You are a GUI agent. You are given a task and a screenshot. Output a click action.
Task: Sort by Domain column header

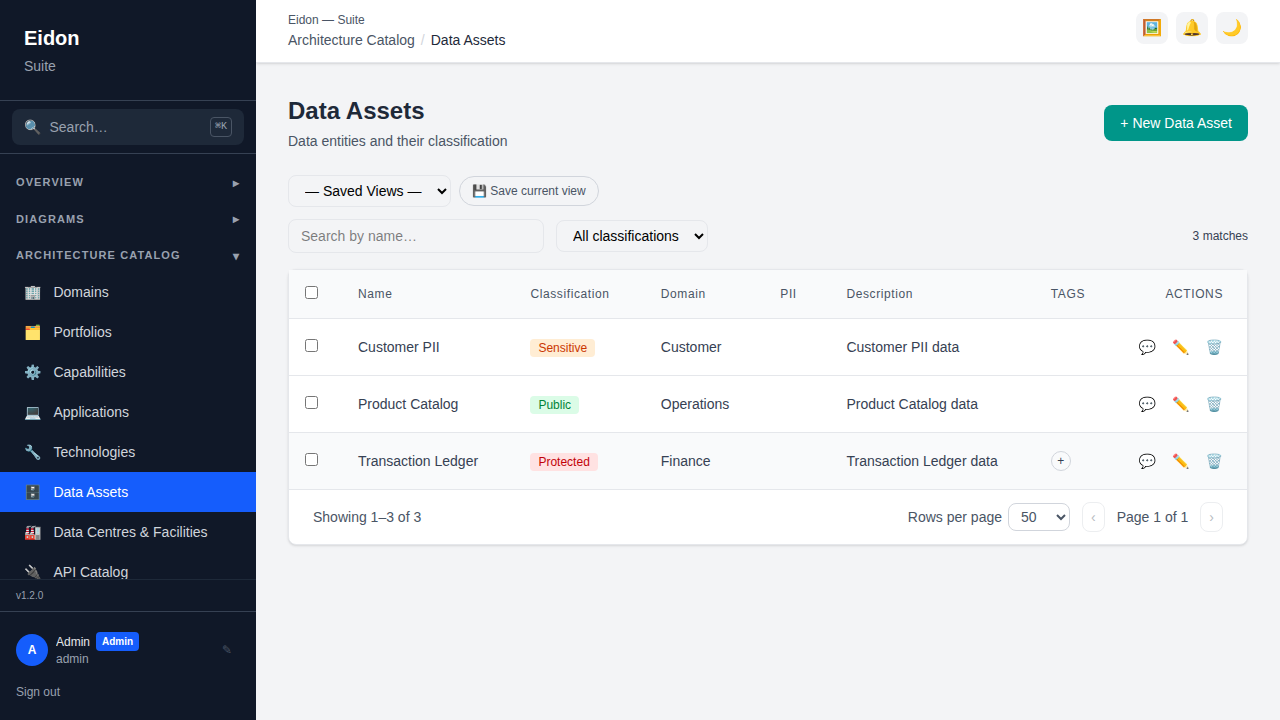tap(683, 294)
